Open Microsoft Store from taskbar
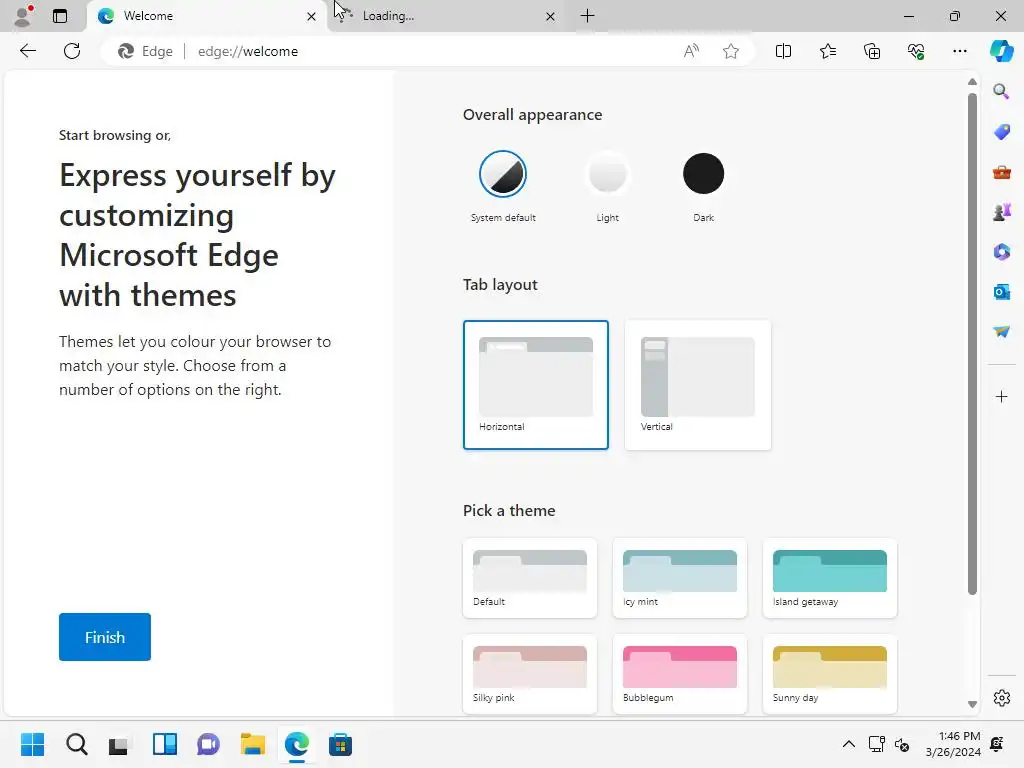The width and height of the screenshot is (1024, 768). [x=340, y=744]
